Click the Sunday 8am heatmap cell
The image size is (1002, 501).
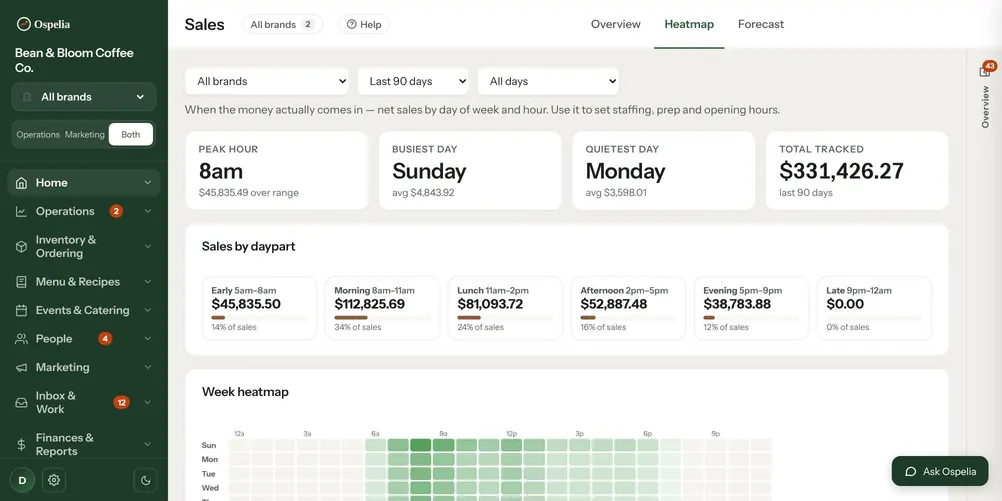click(420, 445)
